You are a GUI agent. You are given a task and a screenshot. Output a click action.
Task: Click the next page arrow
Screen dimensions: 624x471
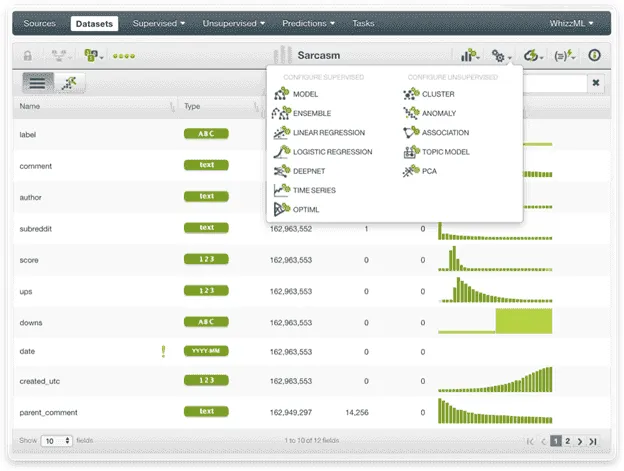tap(580, 442)
